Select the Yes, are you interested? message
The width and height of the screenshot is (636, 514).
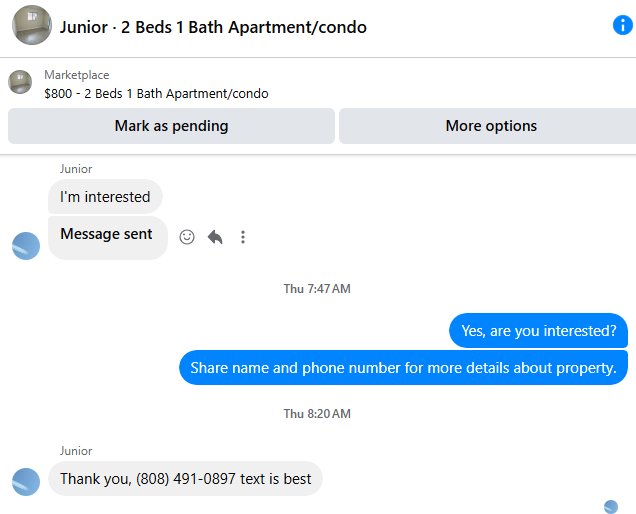tap(539, 331)
